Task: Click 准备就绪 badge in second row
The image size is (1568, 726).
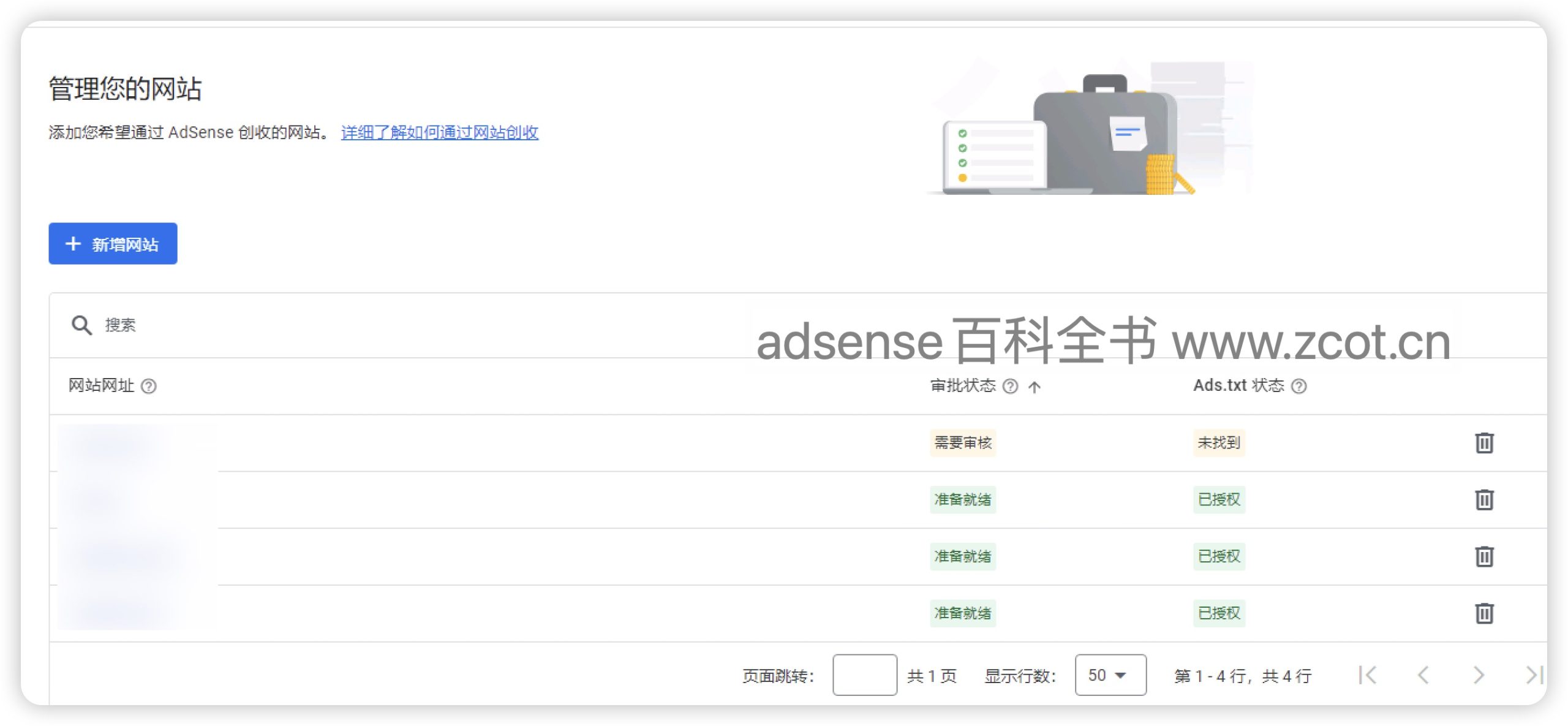Action: [963, 499]
